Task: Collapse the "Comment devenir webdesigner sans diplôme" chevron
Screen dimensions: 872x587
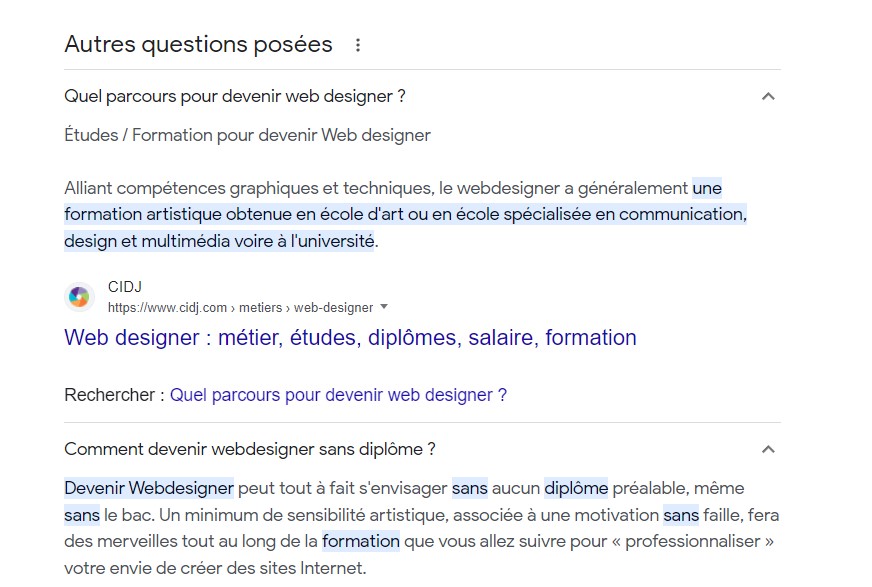Action: 768,450
